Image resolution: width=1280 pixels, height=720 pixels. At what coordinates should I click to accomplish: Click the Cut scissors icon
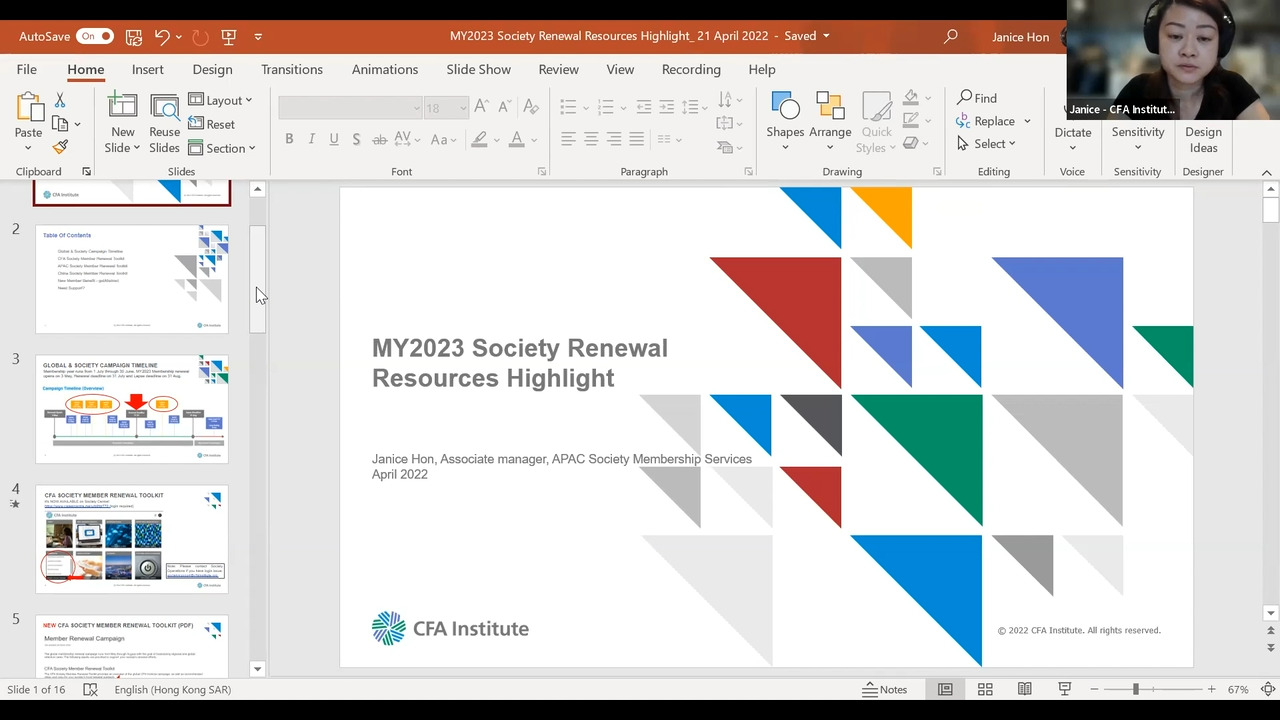(60, 100)
